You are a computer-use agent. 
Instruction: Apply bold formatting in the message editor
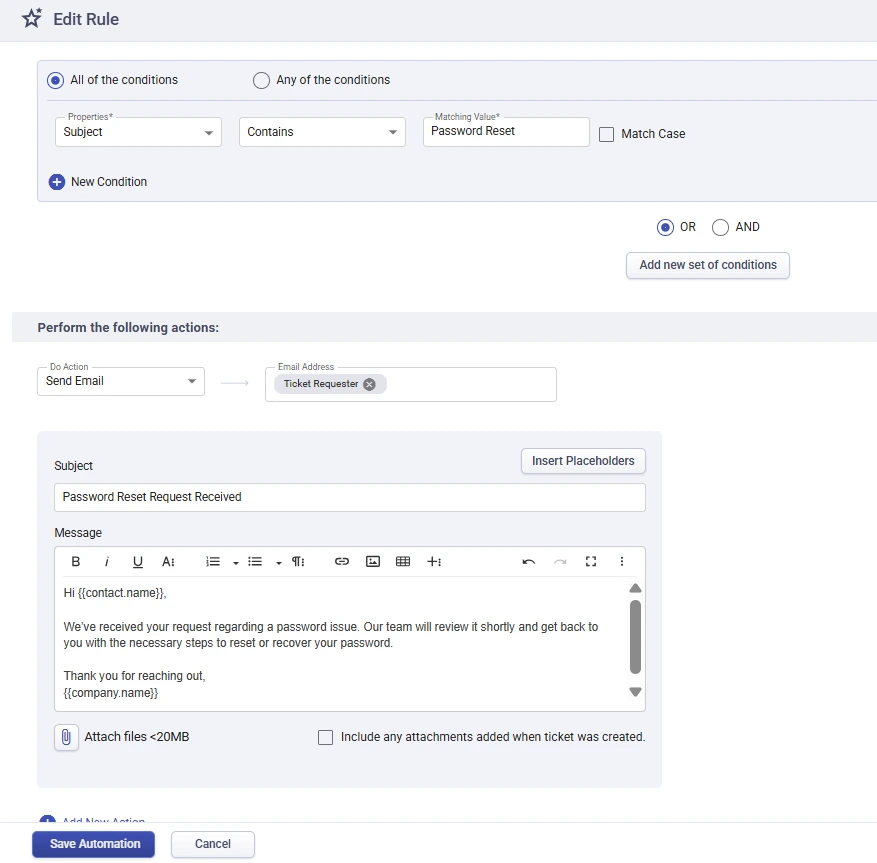[x=75, y=561]
